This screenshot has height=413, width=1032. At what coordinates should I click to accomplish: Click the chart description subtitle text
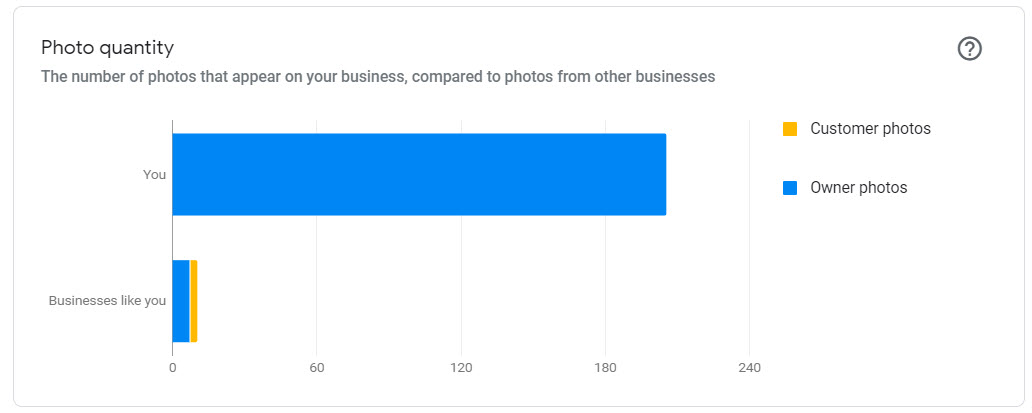pyautogui.click(x=378, y=77)
